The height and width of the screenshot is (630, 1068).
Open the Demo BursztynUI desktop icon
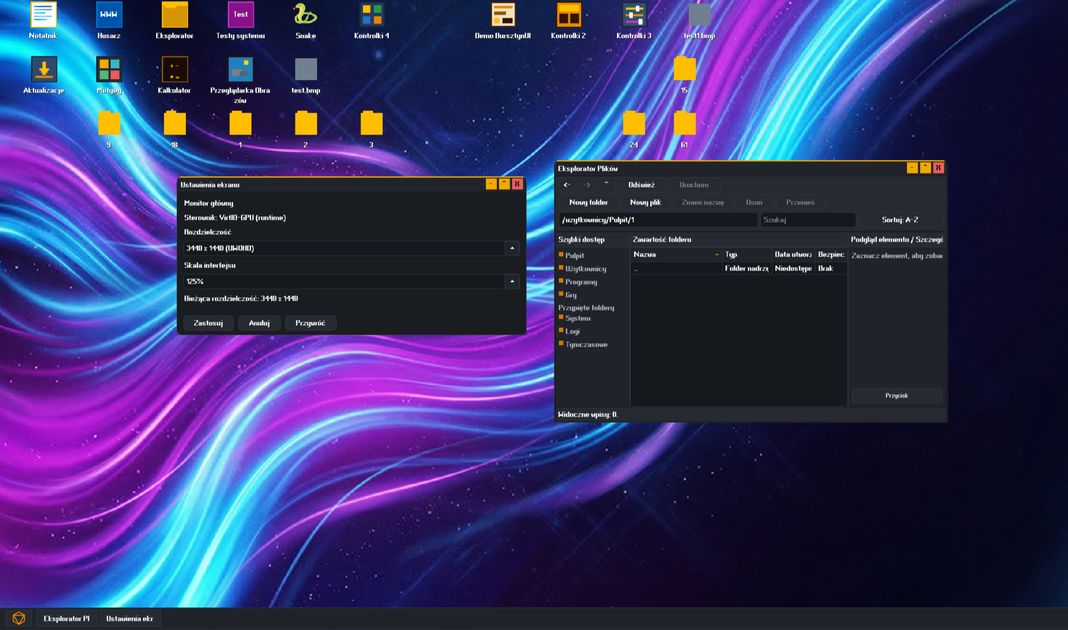tap(503, 15)
